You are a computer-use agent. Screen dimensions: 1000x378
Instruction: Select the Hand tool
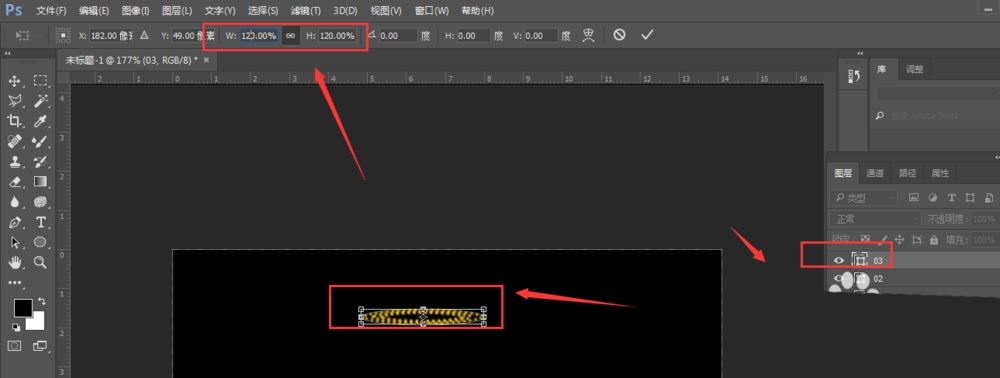(14, 262)
